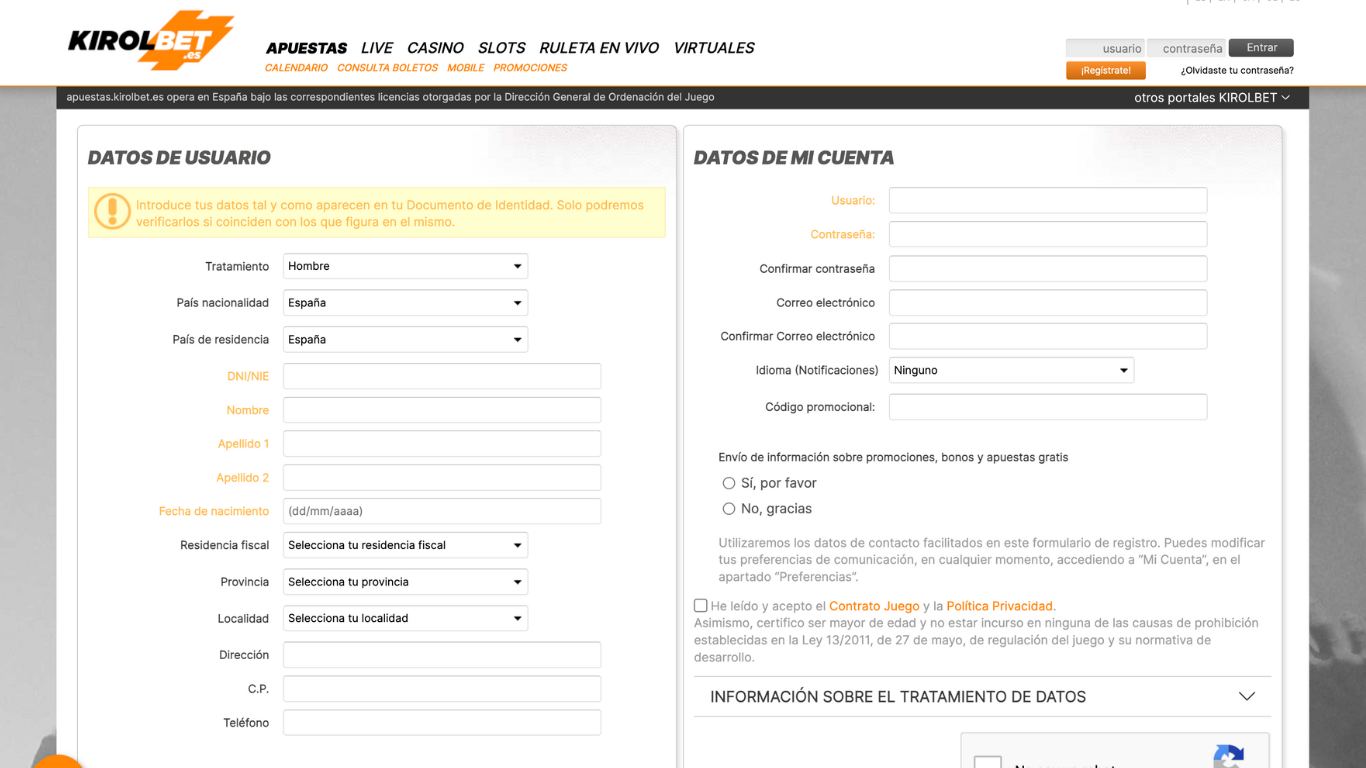
Task: Click the Dirección input field
Action: [x=442, y=655]
